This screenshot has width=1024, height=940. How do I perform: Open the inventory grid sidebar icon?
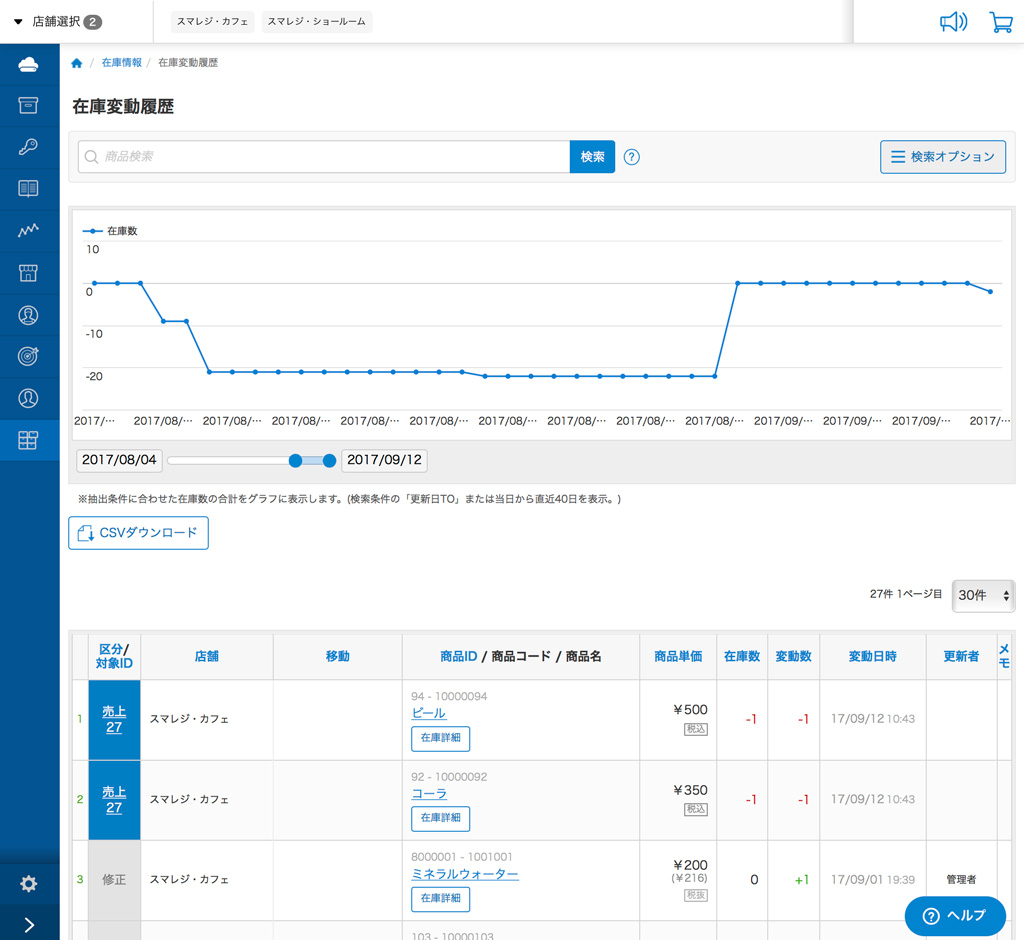tap(28, 440)
